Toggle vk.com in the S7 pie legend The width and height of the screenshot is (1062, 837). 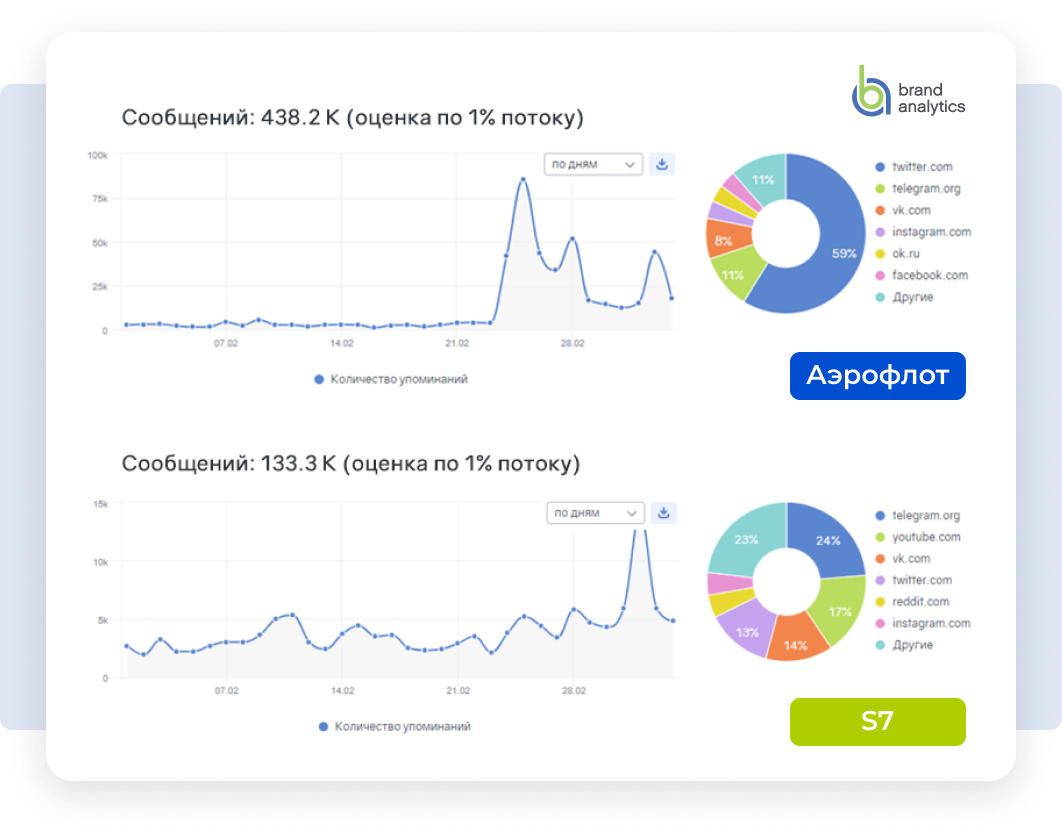903,559
